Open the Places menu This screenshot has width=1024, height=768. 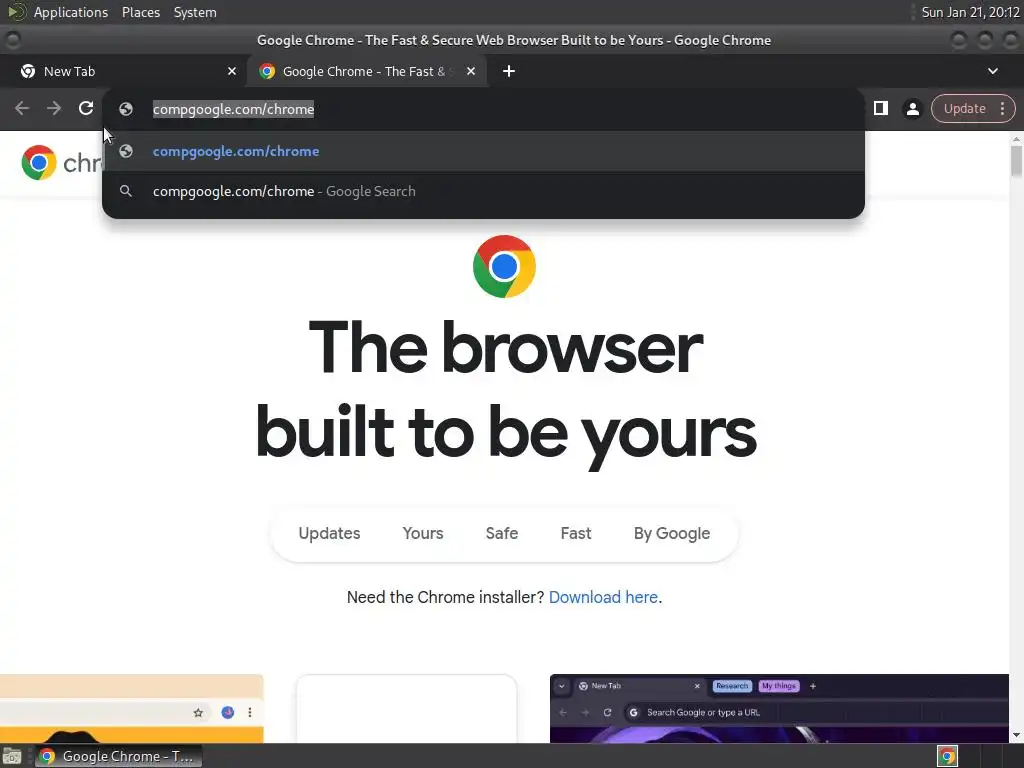tap(141, 12)
